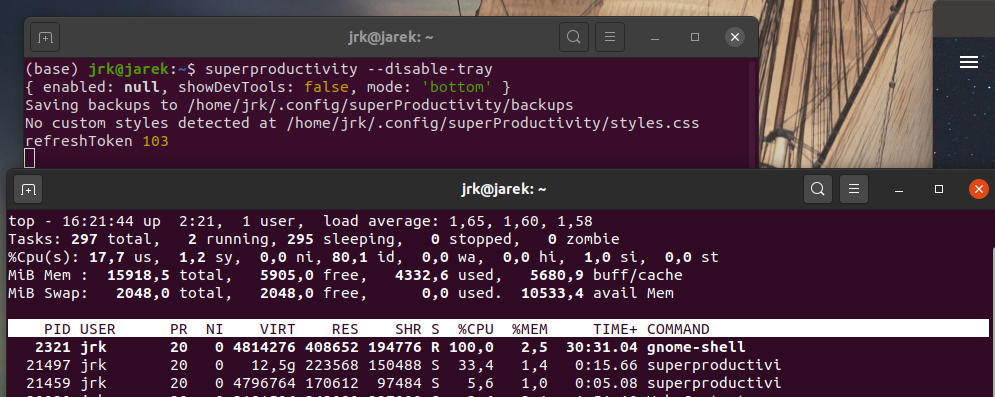Open search in superproductivity terminal window
Image resolution: width=995 pixels, height=397 pixels.
pos(573,37)
